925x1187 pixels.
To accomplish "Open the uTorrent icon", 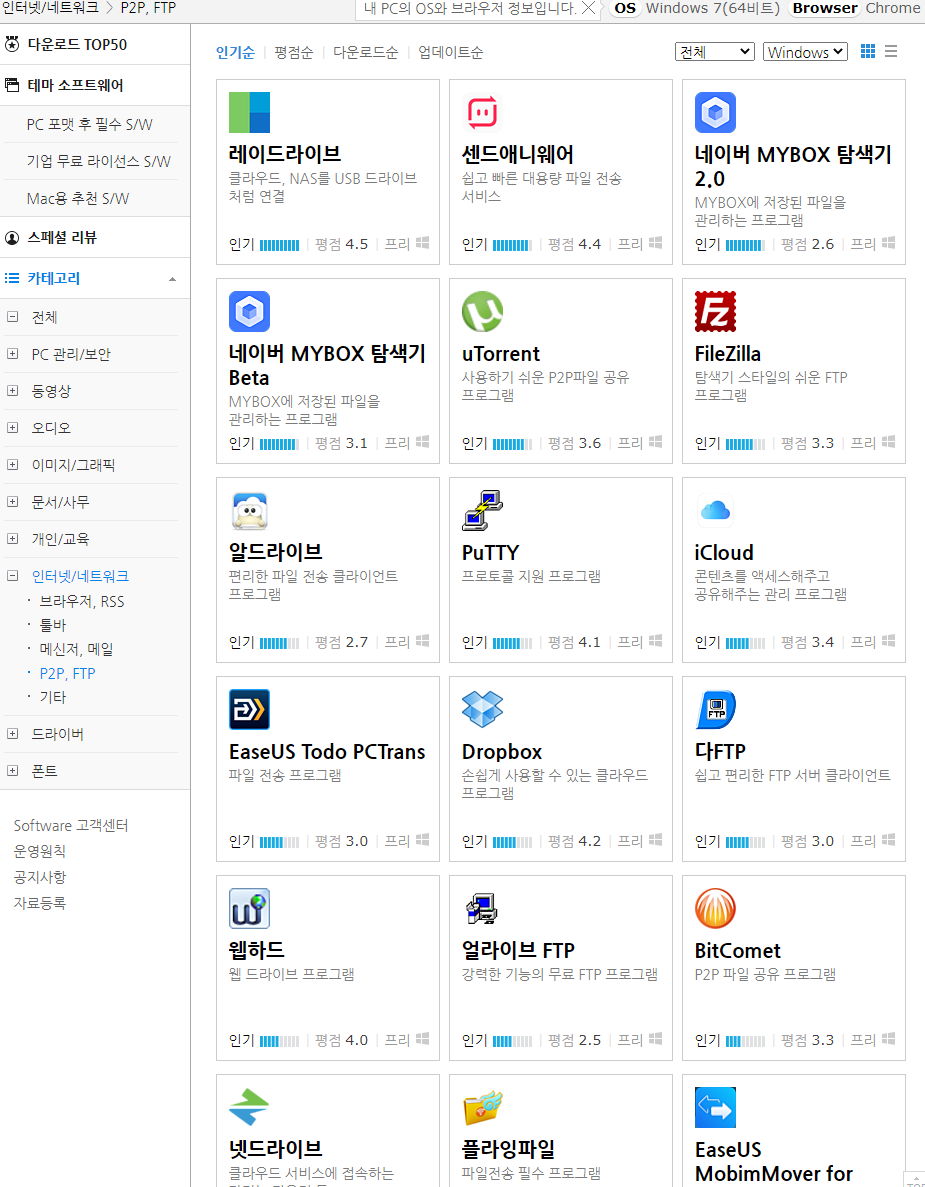I will (x=482, y=312).
